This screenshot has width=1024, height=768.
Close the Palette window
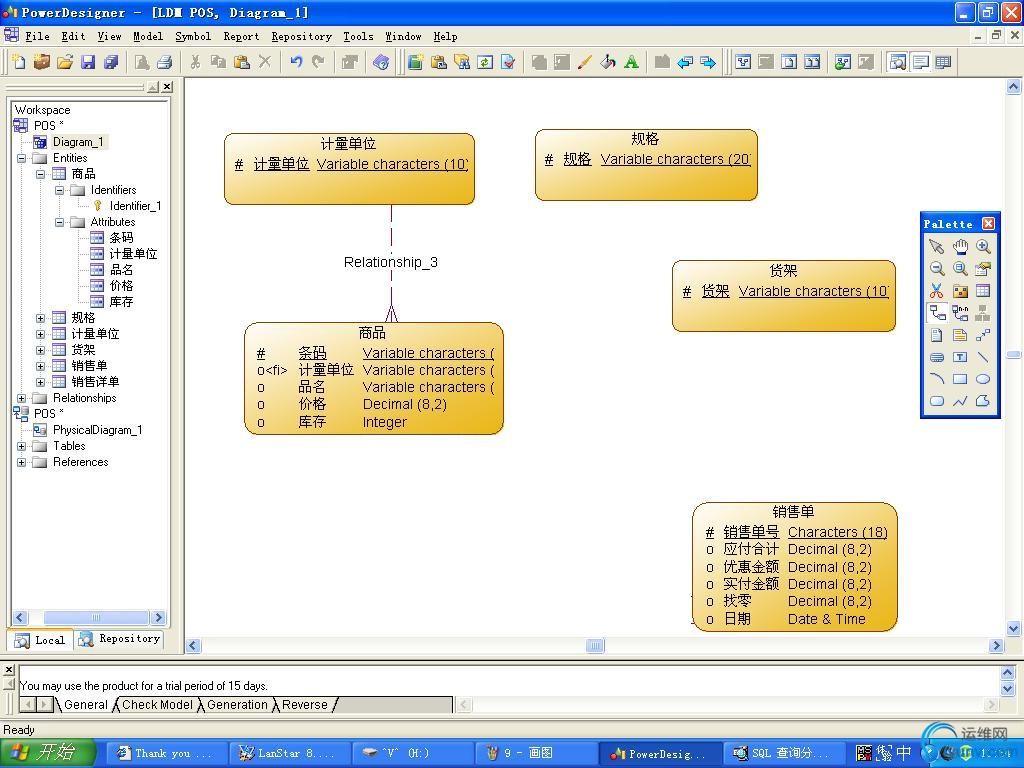pyautogui.click(x=988, y=223)
